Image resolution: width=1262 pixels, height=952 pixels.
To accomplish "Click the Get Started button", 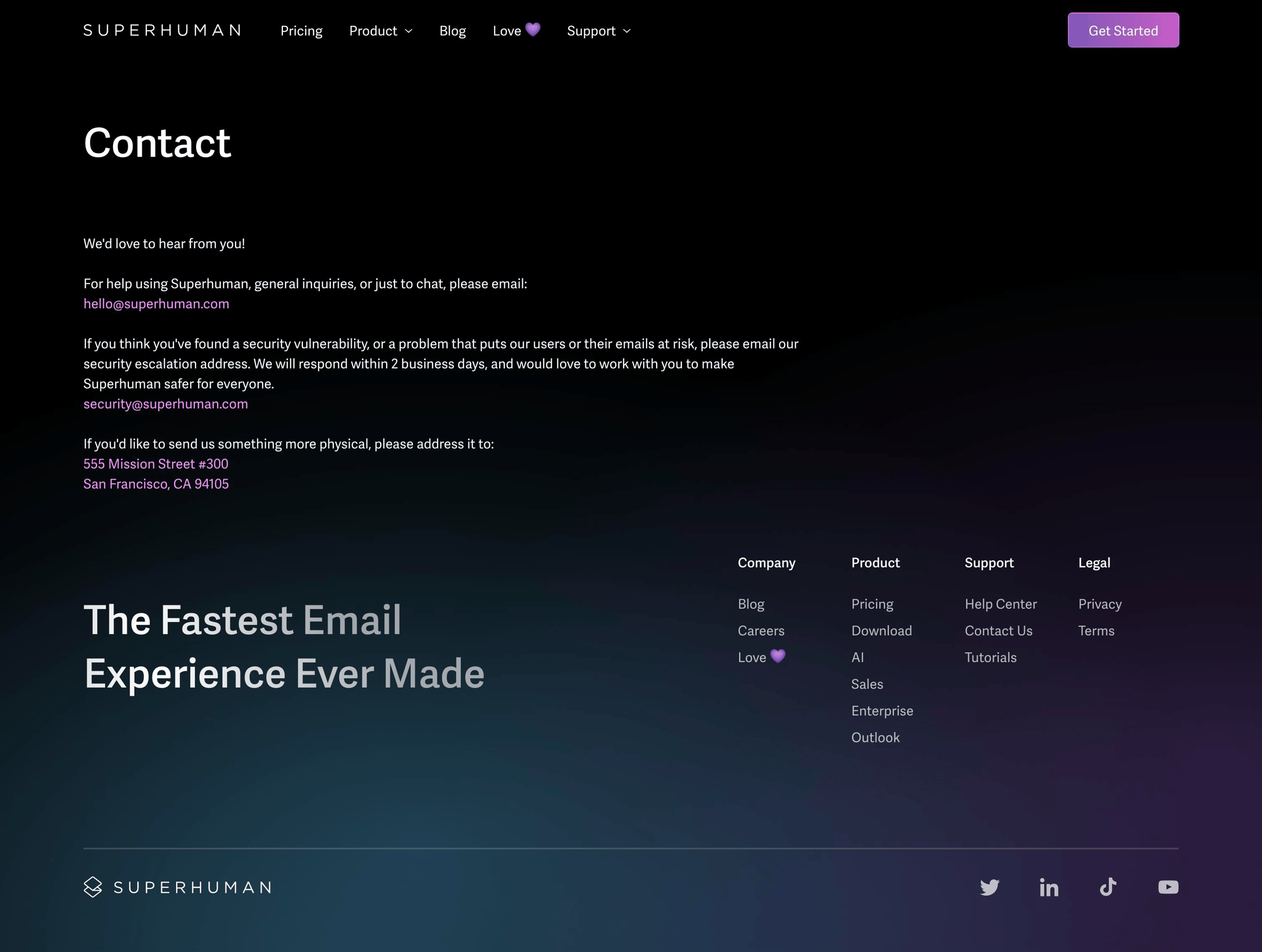I will pyautogui.click(x=1123, y=30).
